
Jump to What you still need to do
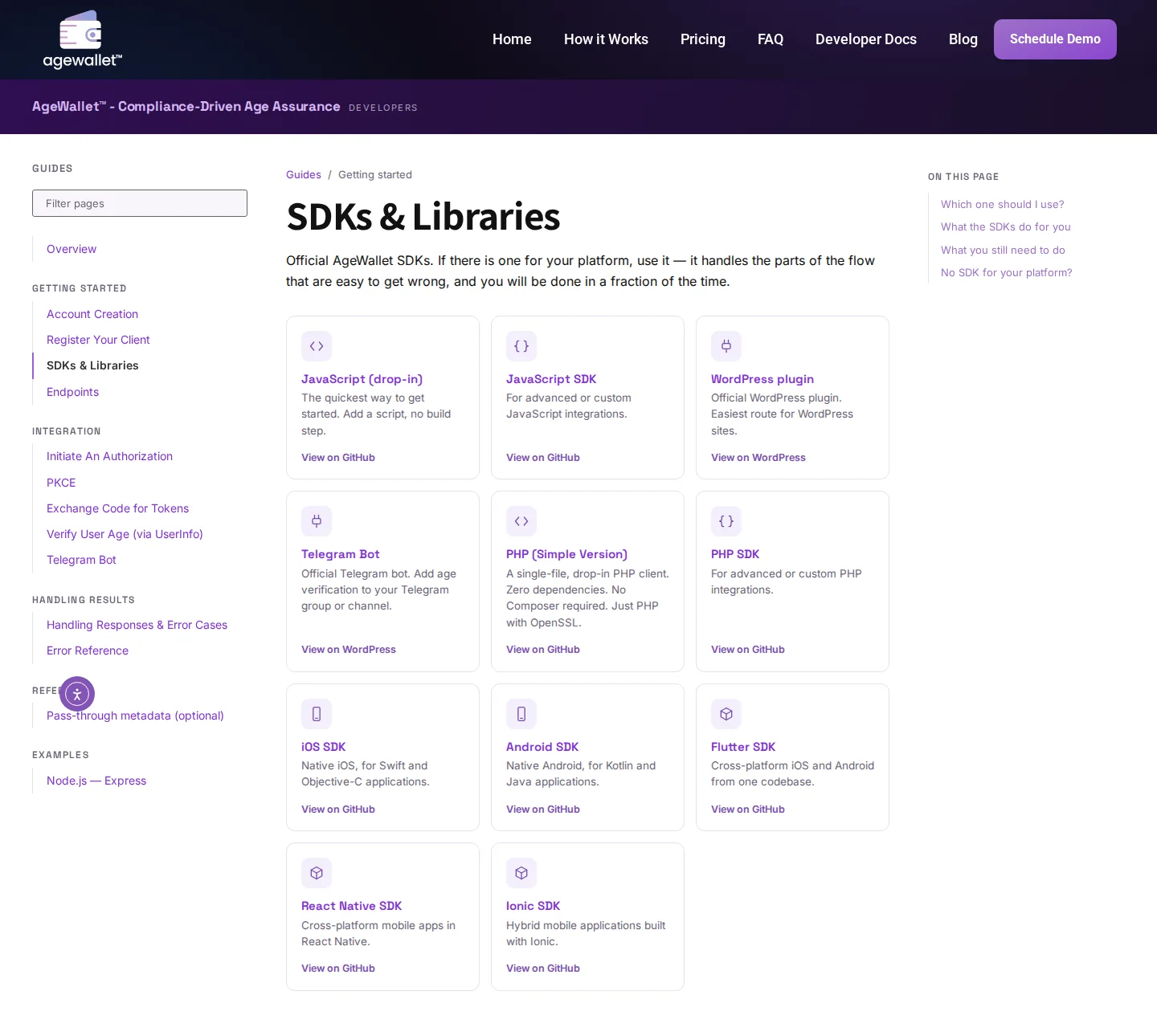point(1003,250)
